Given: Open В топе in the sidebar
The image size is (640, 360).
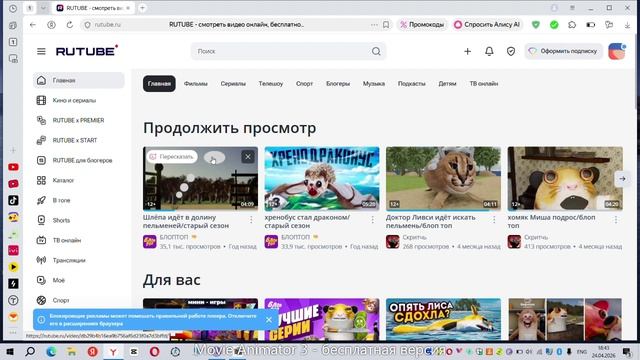Looking at the screenshot, I should (x=78, y=200).
